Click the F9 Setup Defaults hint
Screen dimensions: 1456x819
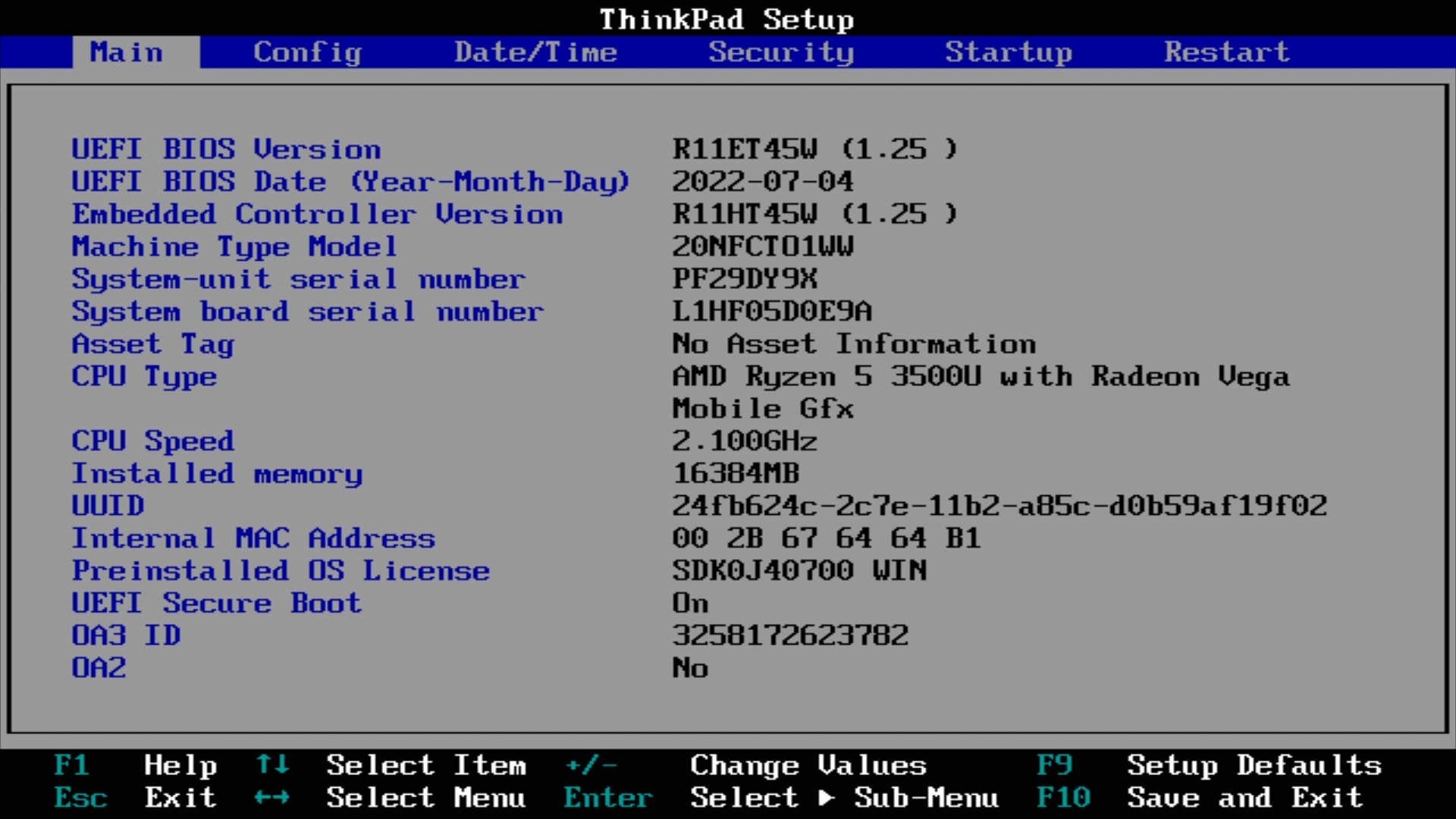point(1209,766)
